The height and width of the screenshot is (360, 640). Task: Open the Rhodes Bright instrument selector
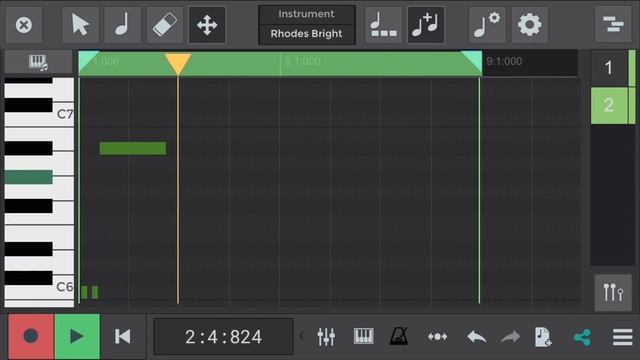(307, 25)
